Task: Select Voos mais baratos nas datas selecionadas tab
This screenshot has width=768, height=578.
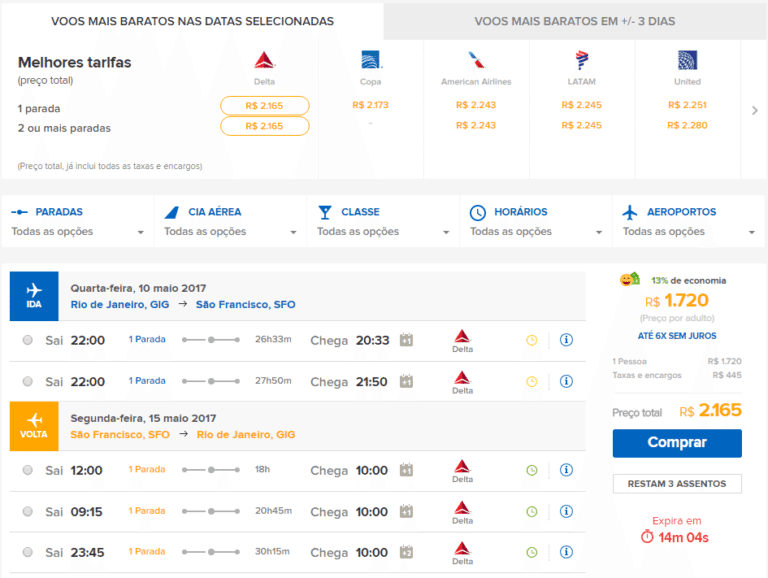Action: pyautogui.click(x=191, y=21)
